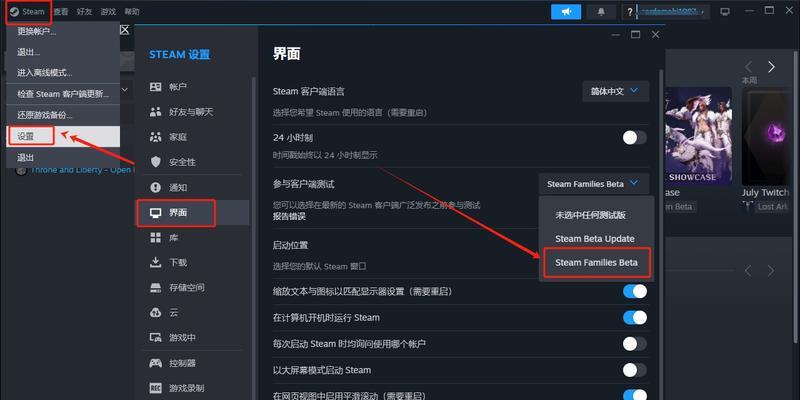The height and width of the screenshot is (400, 800).
Task: Click the 安全性 shield icon
Action: click(x=155, y=162)
